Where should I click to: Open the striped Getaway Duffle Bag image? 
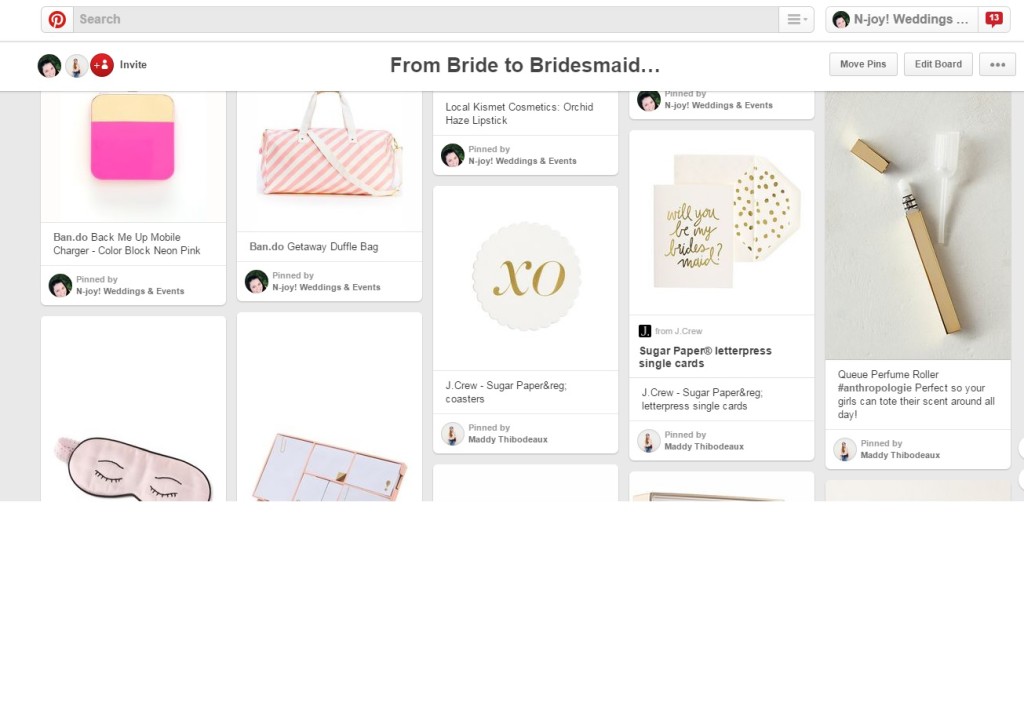coord(329,161)
